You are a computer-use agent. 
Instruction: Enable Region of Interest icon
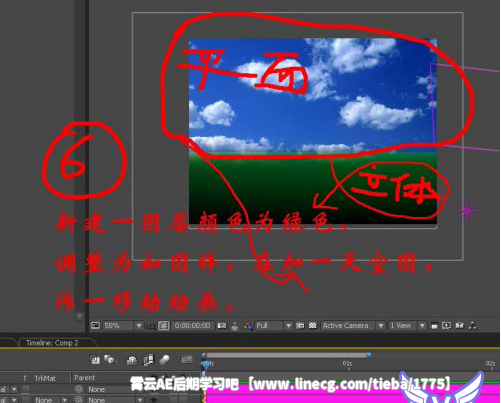point(300,326)
